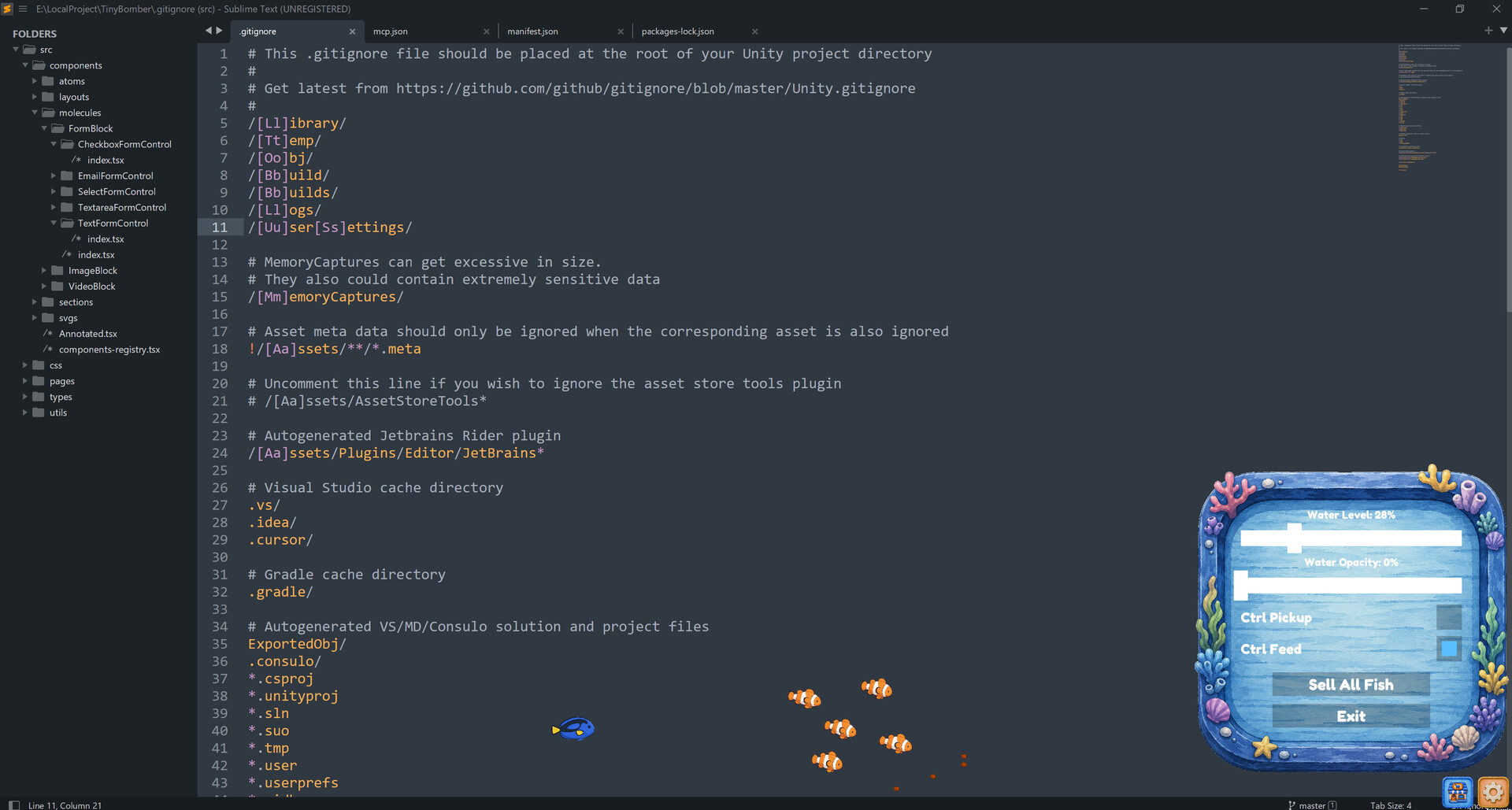Collapse the molecules folder
This screenshot has width=1512, height=810.
tap(35, 113)
